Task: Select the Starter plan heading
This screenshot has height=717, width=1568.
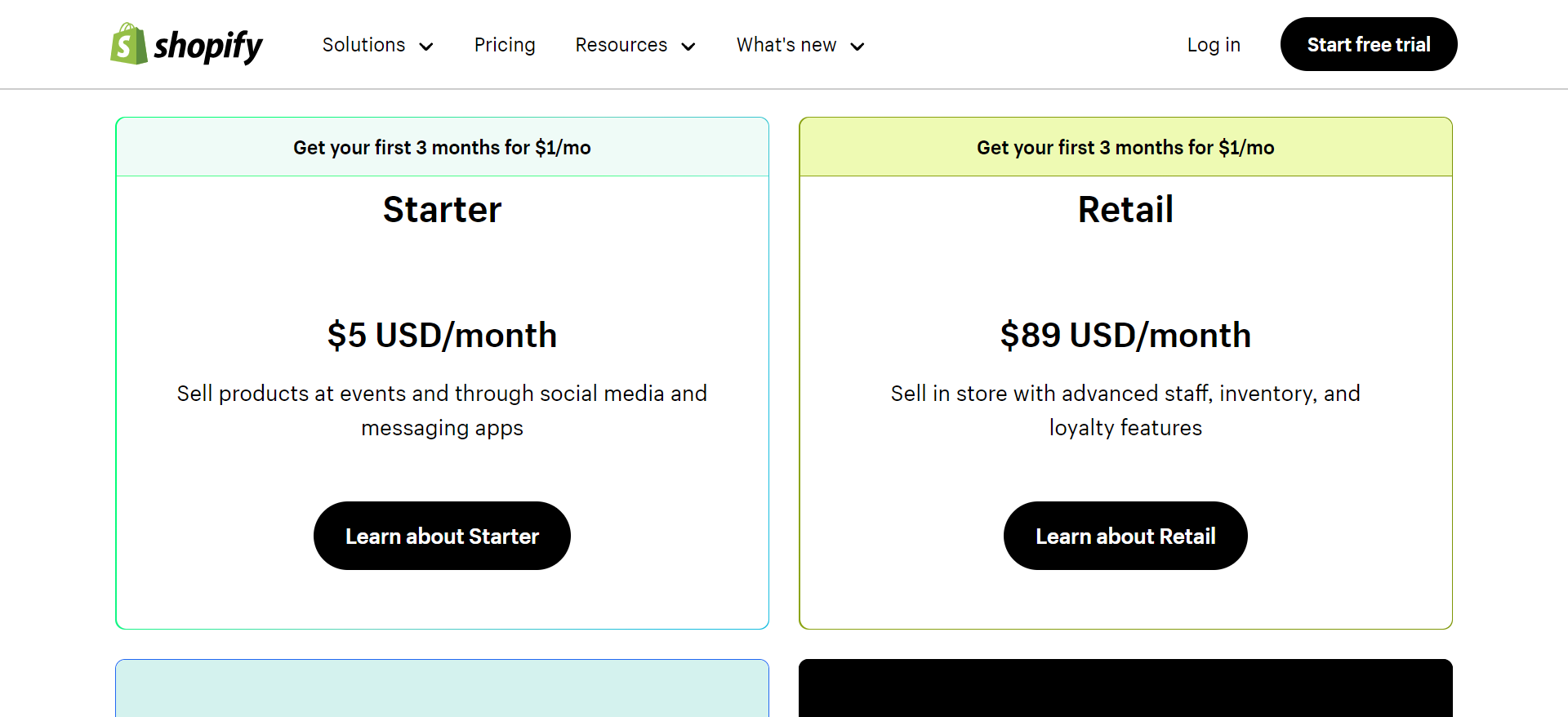Action: pos(442,210)
